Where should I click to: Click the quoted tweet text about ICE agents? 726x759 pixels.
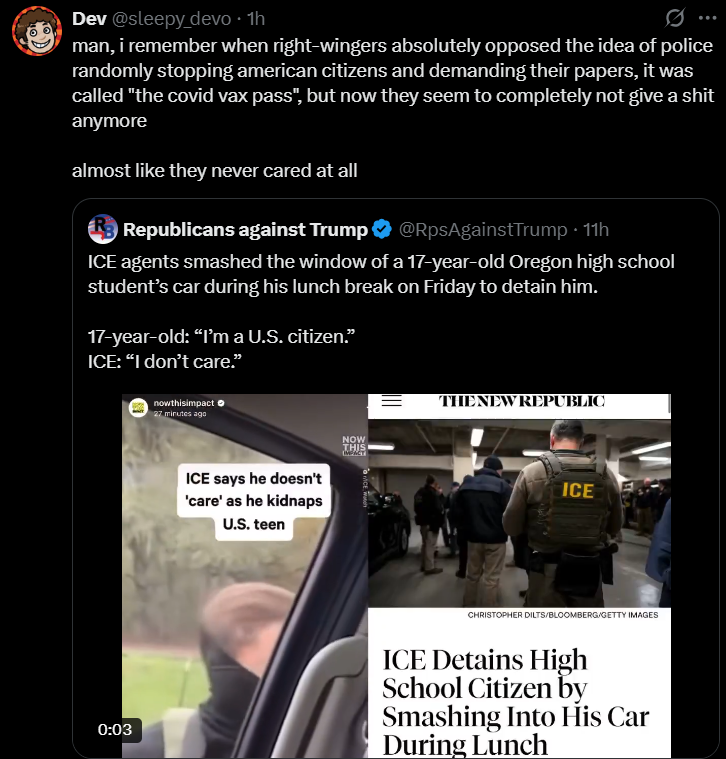pos(381,274)
